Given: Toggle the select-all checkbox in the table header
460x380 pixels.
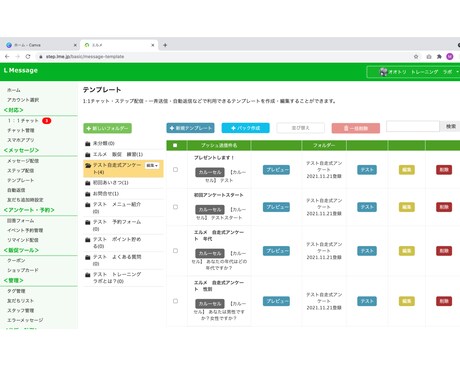Looking at the screenshot, I should coord(175,145).
